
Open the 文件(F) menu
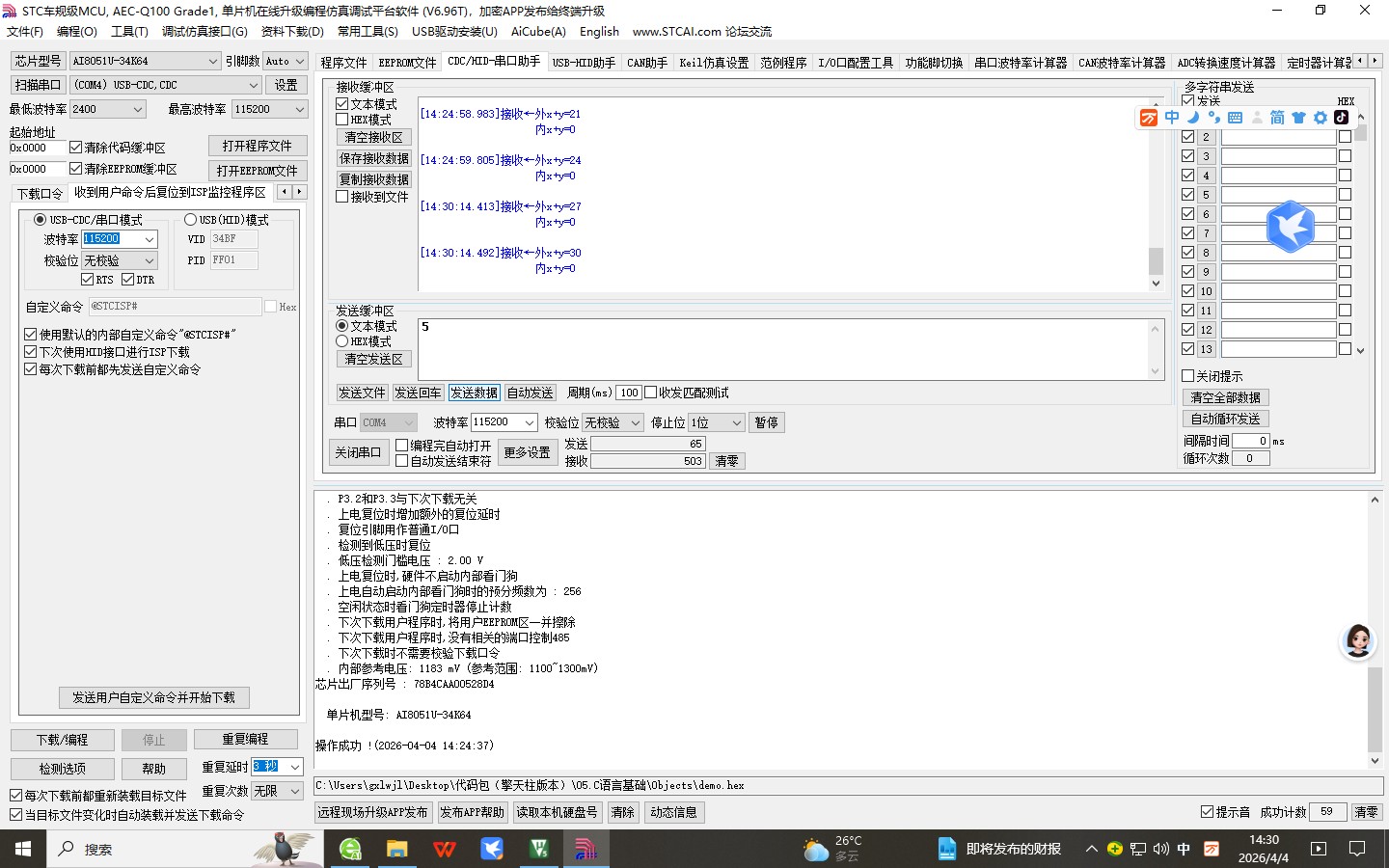pyautogui.click(x=25, y=32)
